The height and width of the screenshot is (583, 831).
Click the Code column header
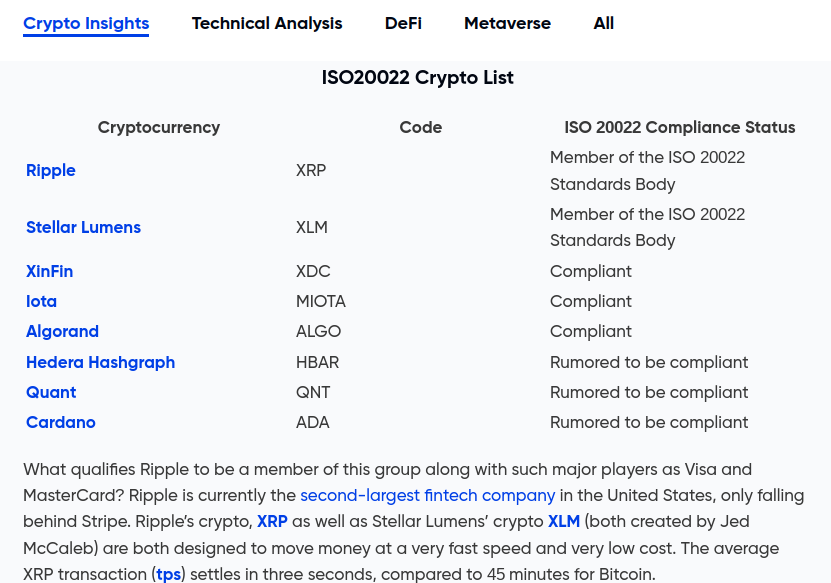[421, 128]
